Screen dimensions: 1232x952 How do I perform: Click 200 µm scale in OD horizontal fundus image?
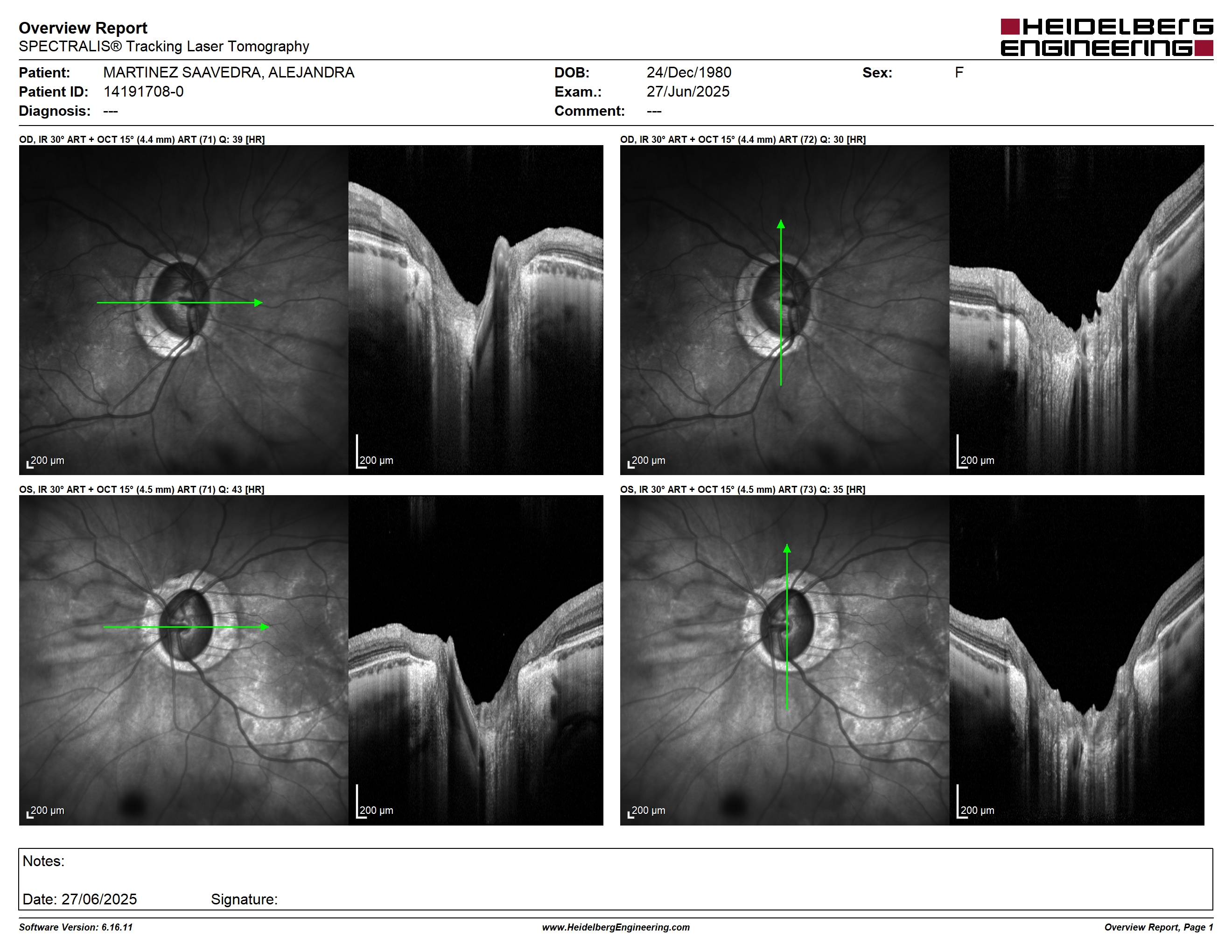pyautogui.click(x=46, y=462)
